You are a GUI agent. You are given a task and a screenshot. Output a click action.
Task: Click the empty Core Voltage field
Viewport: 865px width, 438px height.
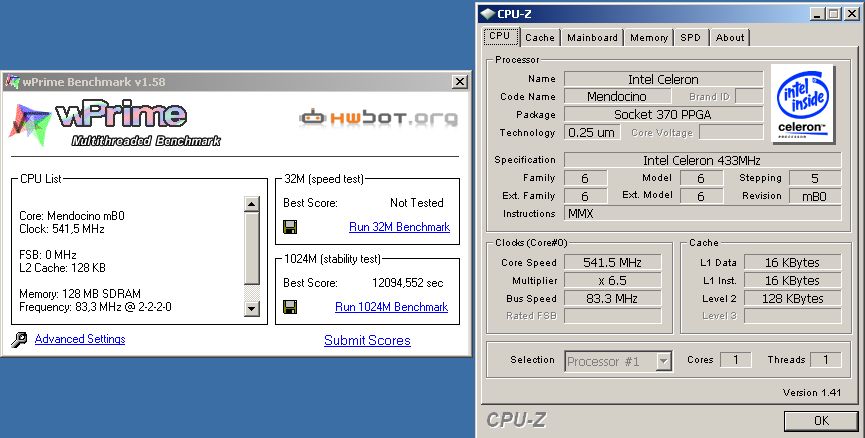pyautogui.click(x=731, y=132)
